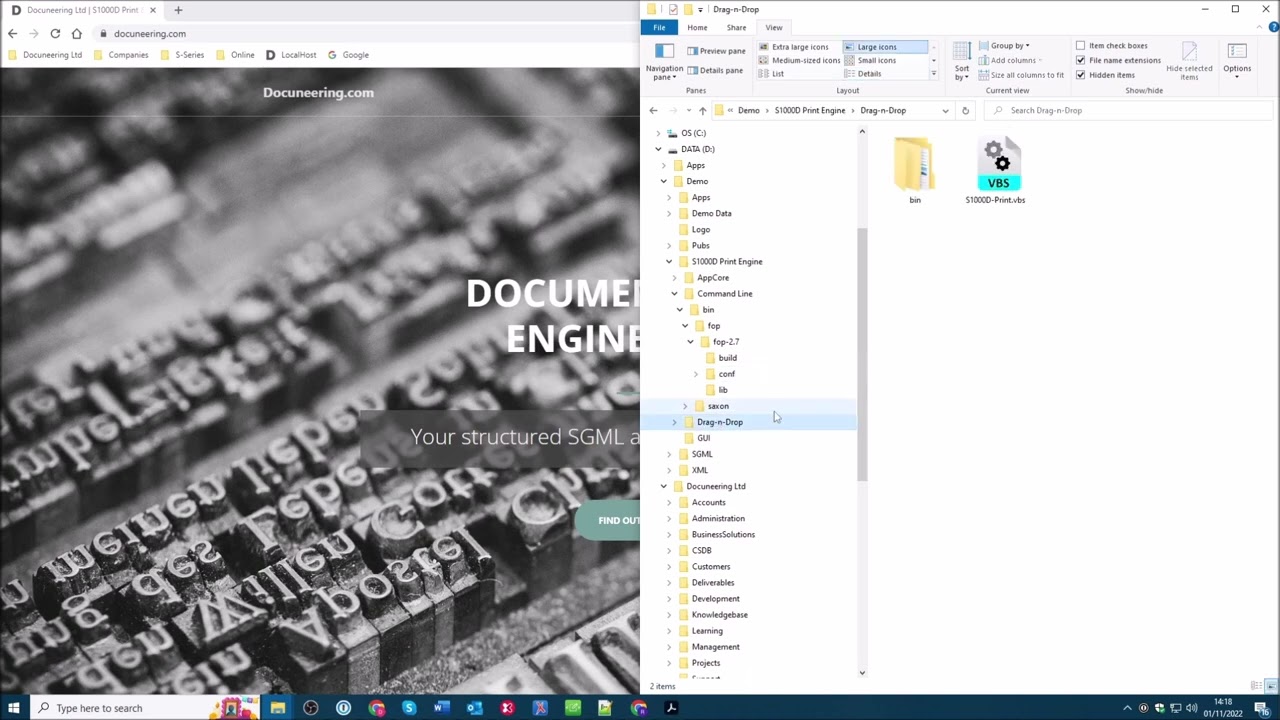Click the Explorer navigation pane scrollbar

point(861,354)
